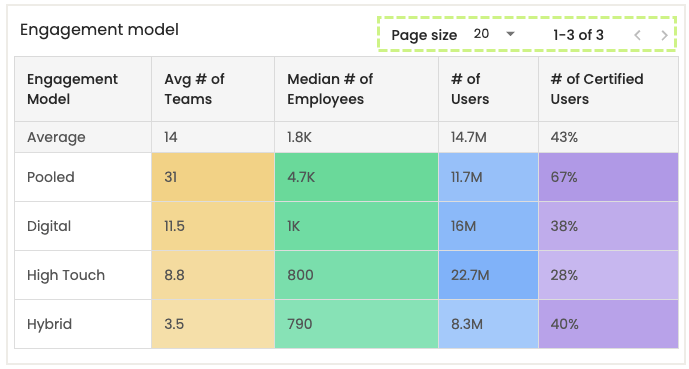The width and height of the screenshot is (689, 369).
Task: Click the Average row label
Action: pos(56,137)
